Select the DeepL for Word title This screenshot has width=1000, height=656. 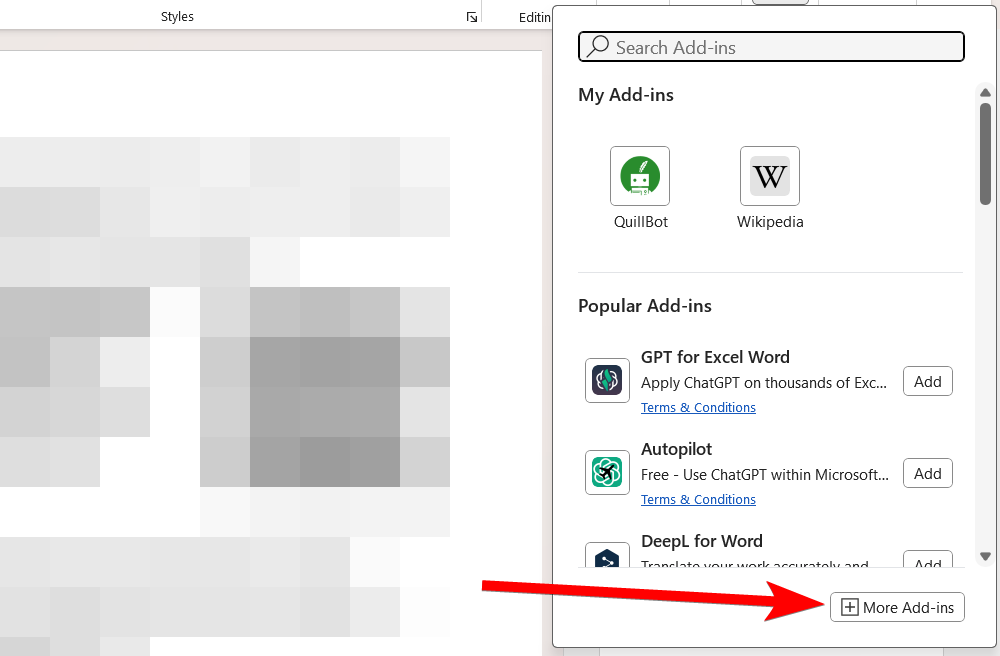pyautogui.click(x=702, y=541)
